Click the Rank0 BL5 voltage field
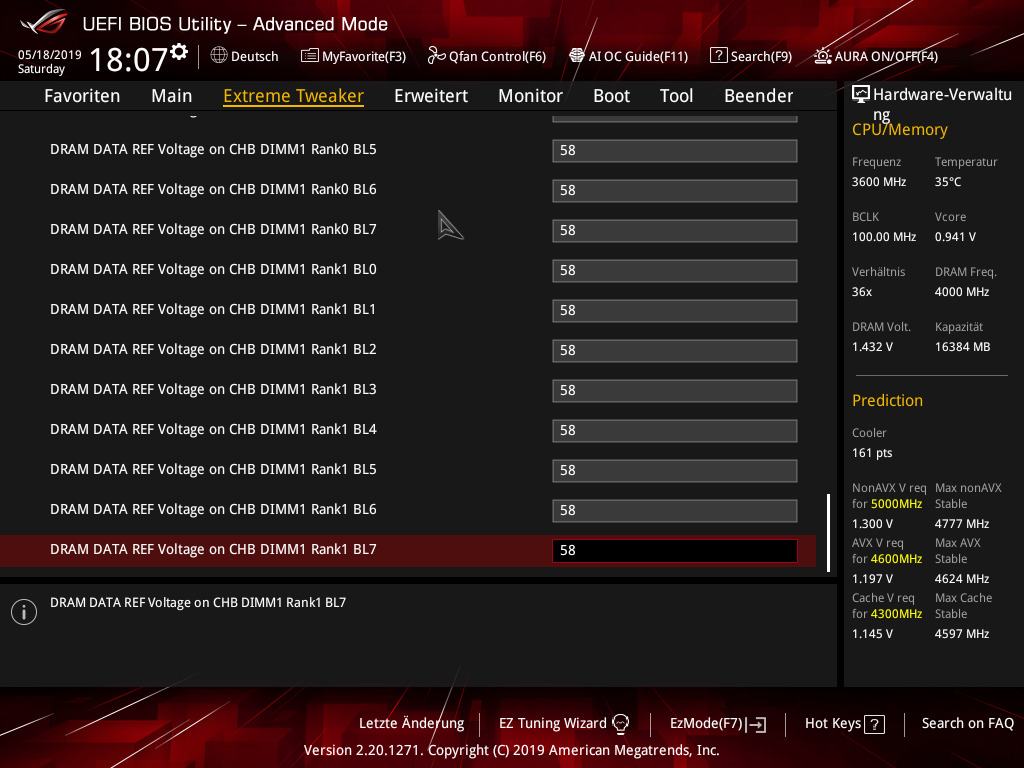 pos(675,150)
